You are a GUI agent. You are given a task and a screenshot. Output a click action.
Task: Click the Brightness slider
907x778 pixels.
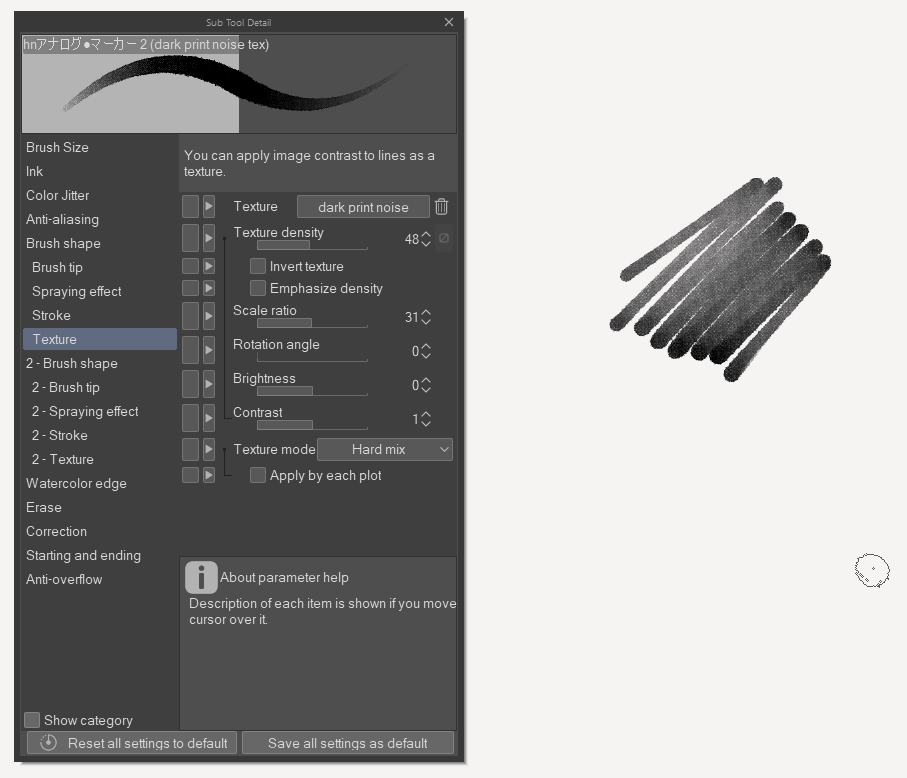pos(312,392)
